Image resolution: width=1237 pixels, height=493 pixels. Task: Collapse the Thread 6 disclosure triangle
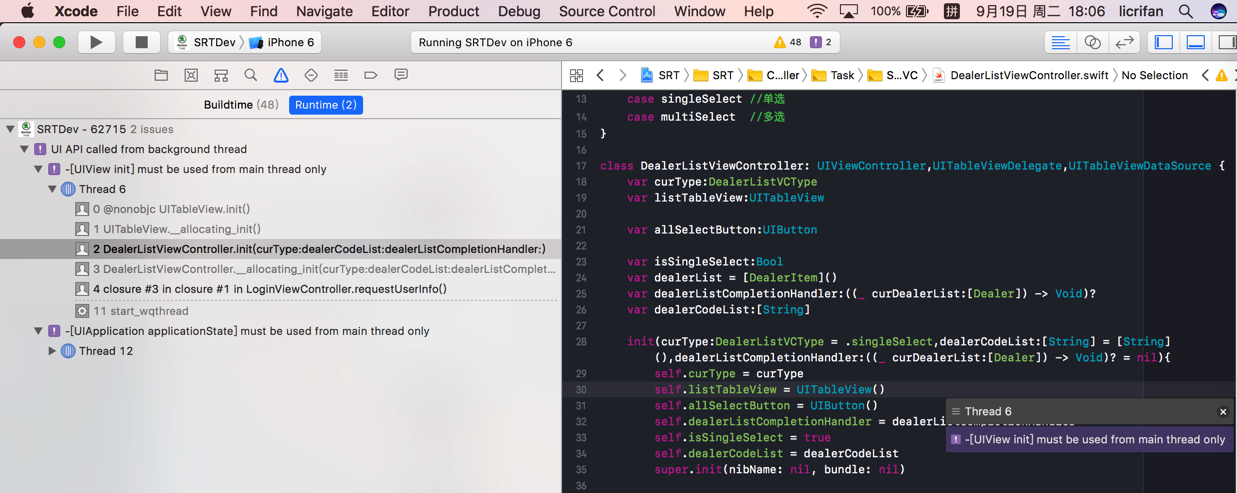52,189
